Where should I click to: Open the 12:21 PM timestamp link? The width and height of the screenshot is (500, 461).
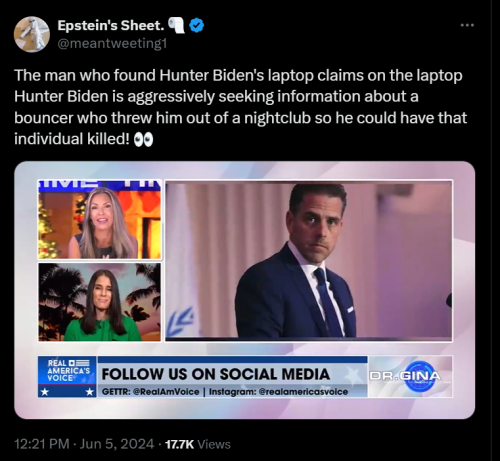click(42, 444)
